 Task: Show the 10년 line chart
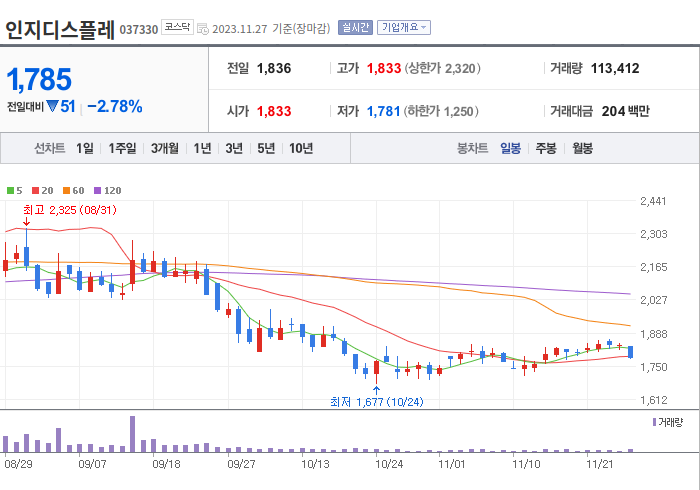[x=301, y=148]
